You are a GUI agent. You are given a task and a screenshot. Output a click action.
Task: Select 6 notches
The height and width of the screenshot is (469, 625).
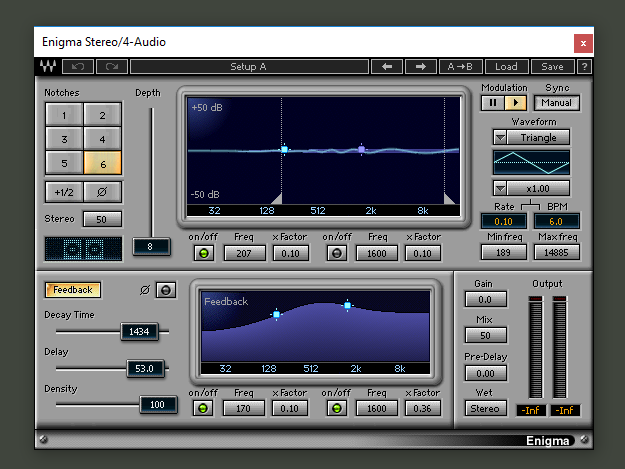click(102, 163)
